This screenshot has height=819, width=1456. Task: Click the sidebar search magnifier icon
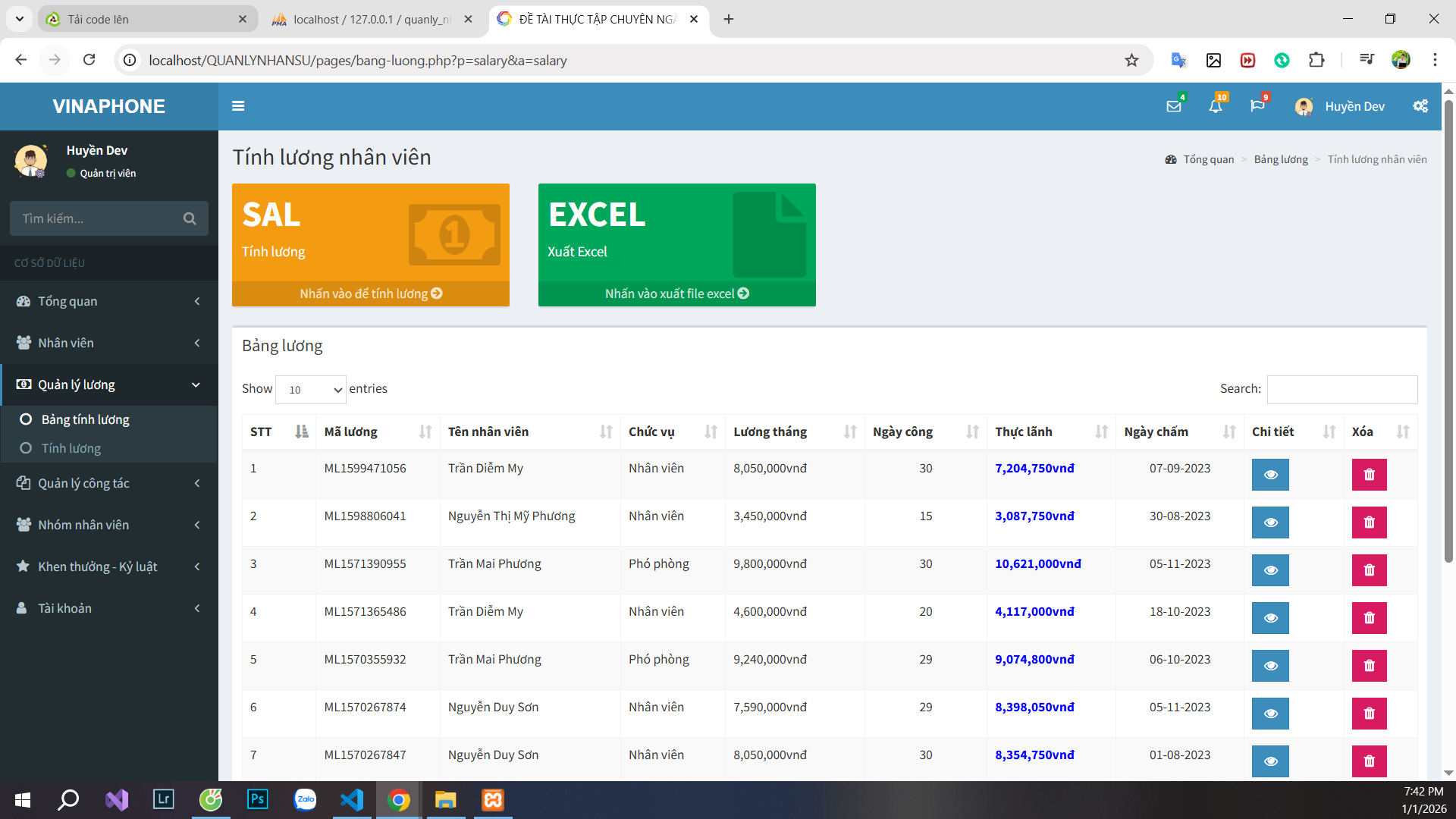point(190,218)
